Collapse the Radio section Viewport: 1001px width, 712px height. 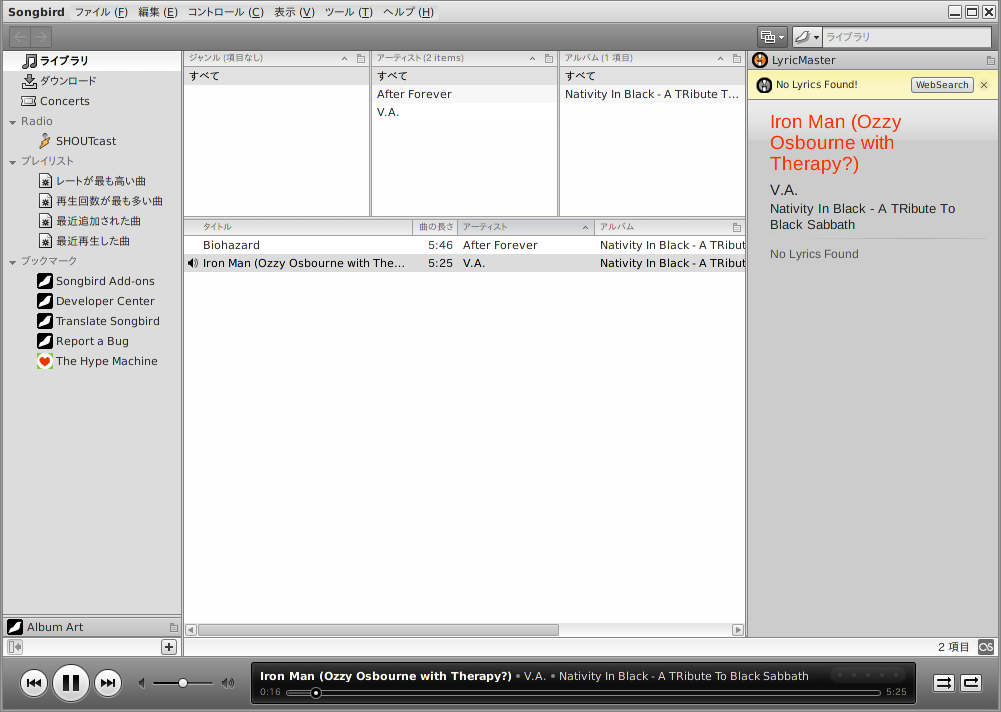(12, 122)
